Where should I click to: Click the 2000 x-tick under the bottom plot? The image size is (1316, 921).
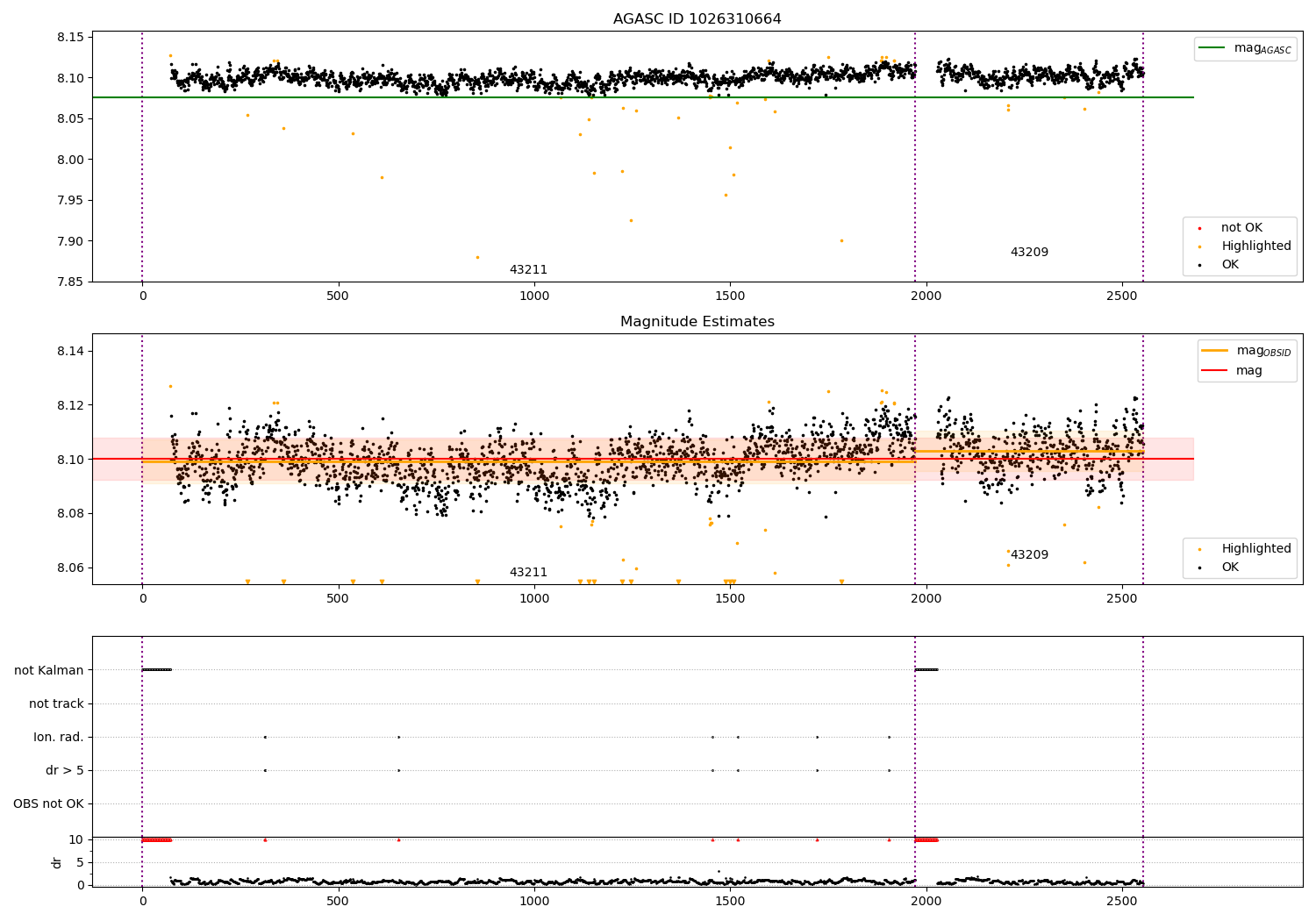click(x=926, y=901)
